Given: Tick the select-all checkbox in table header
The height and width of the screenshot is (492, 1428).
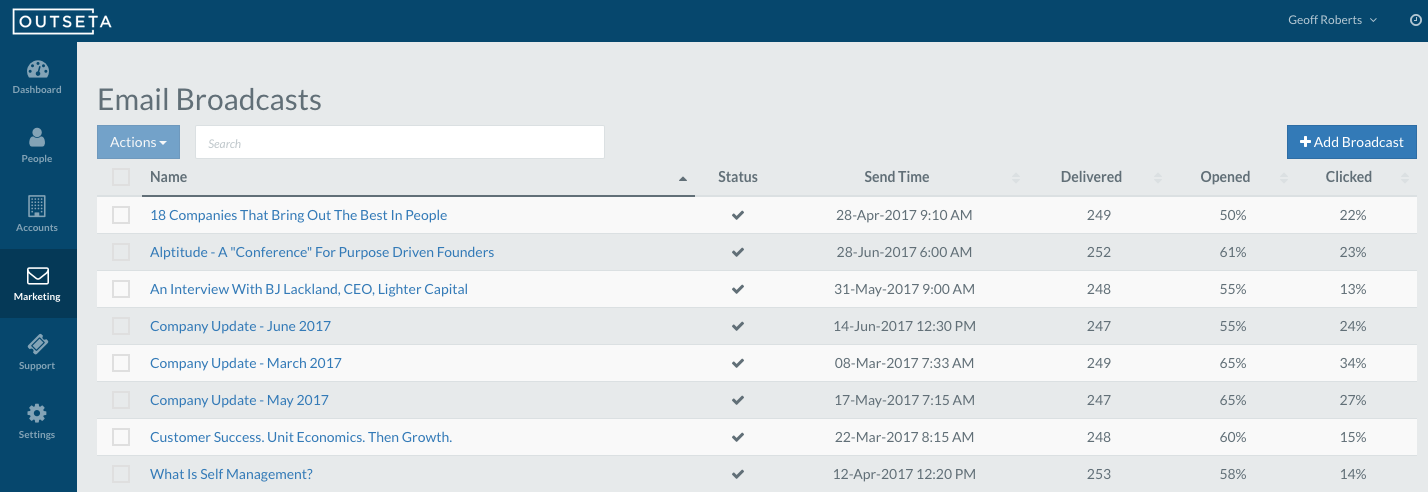Looking at the screenshot, I should 121,177.
